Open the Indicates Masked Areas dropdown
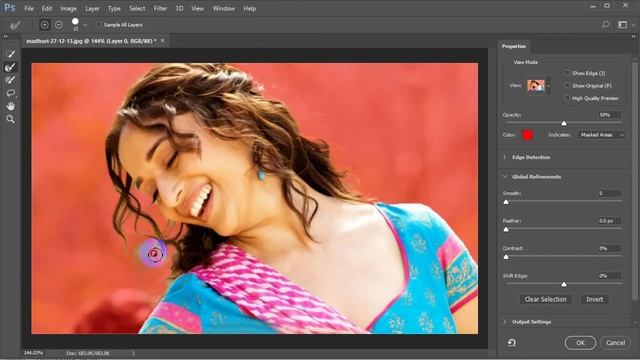 (601, 135)
